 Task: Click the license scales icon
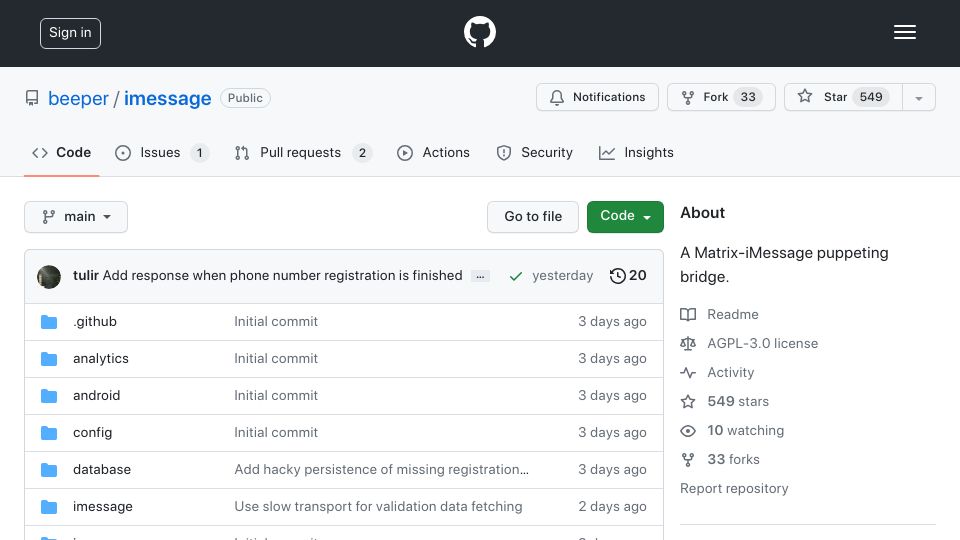click(688, 343)
